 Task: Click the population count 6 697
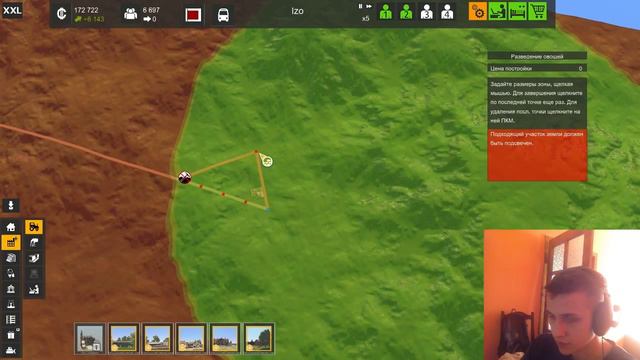151,10
